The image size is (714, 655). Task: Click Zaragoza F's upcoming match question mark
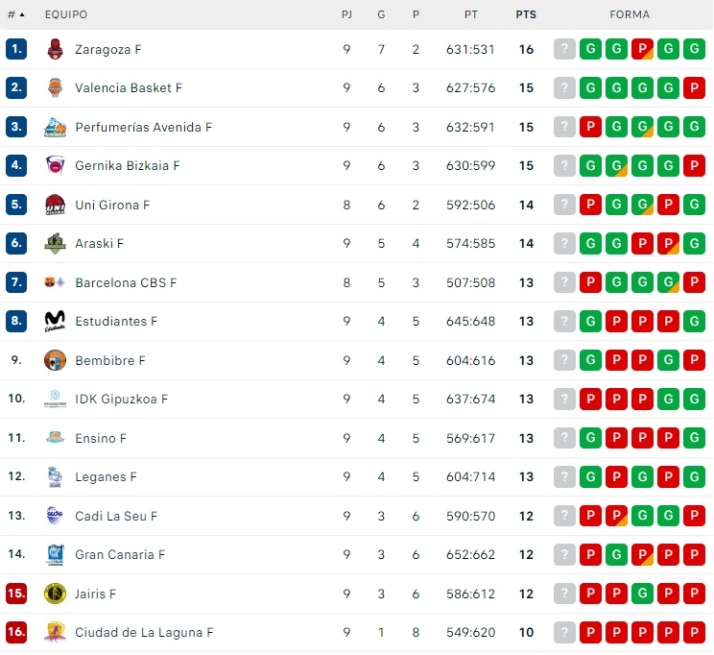(565, 49)
